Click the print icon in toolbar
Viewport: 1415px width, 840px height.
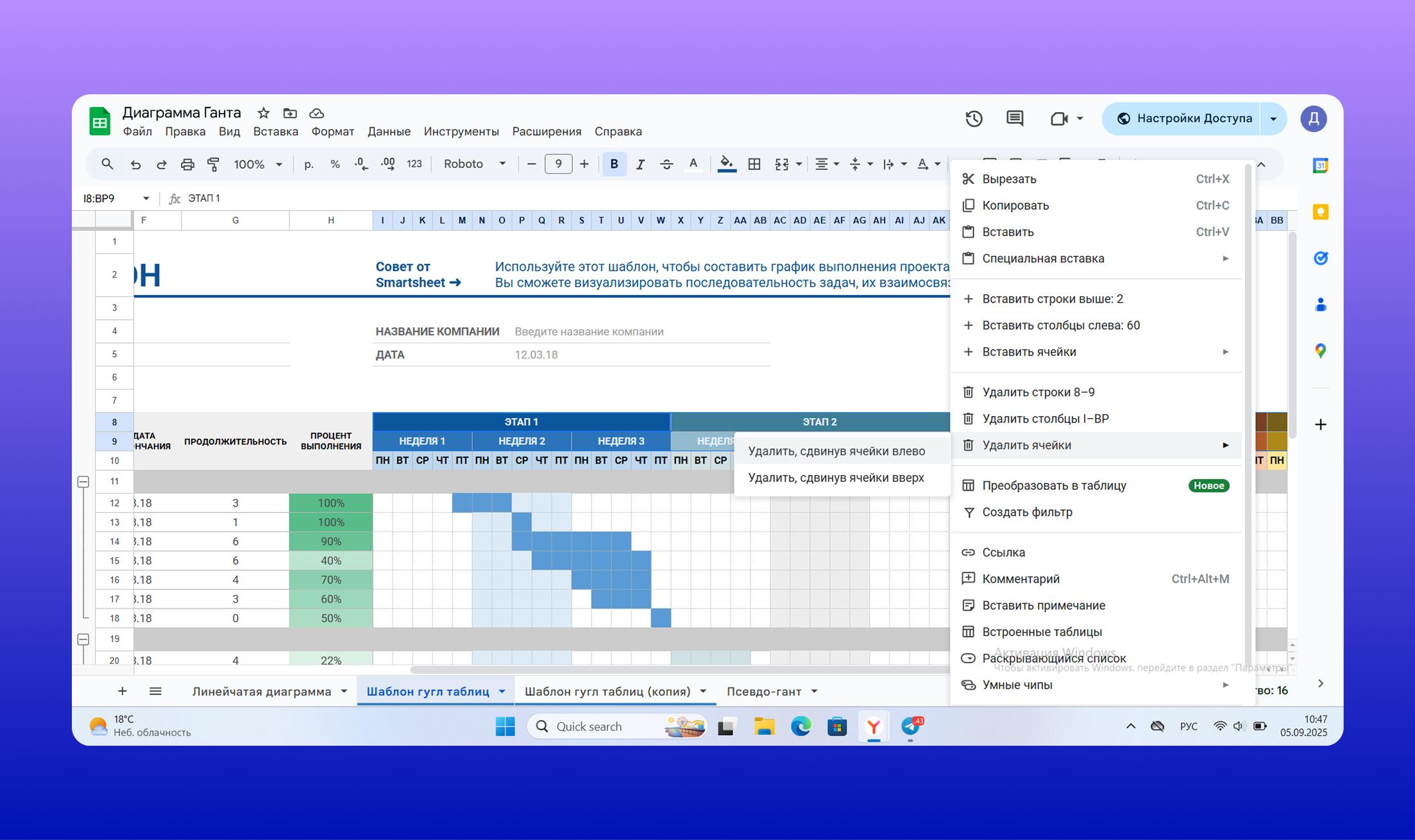(187, 164)
